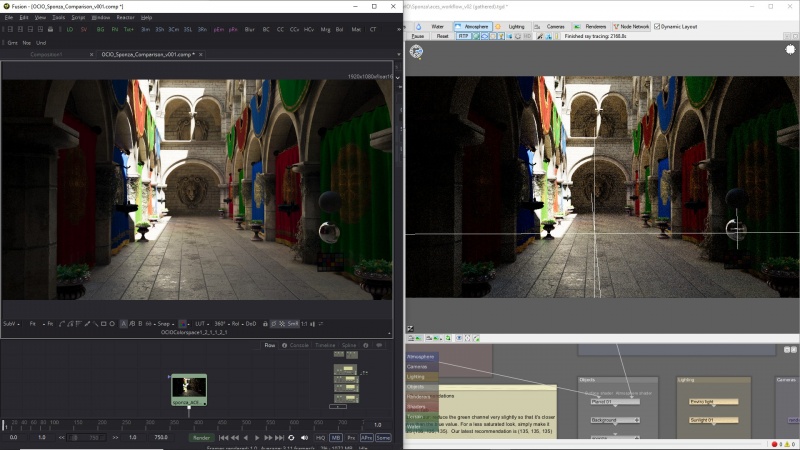
Task: Click the white sun icon in Terragen preview
Action: [790, 49]
